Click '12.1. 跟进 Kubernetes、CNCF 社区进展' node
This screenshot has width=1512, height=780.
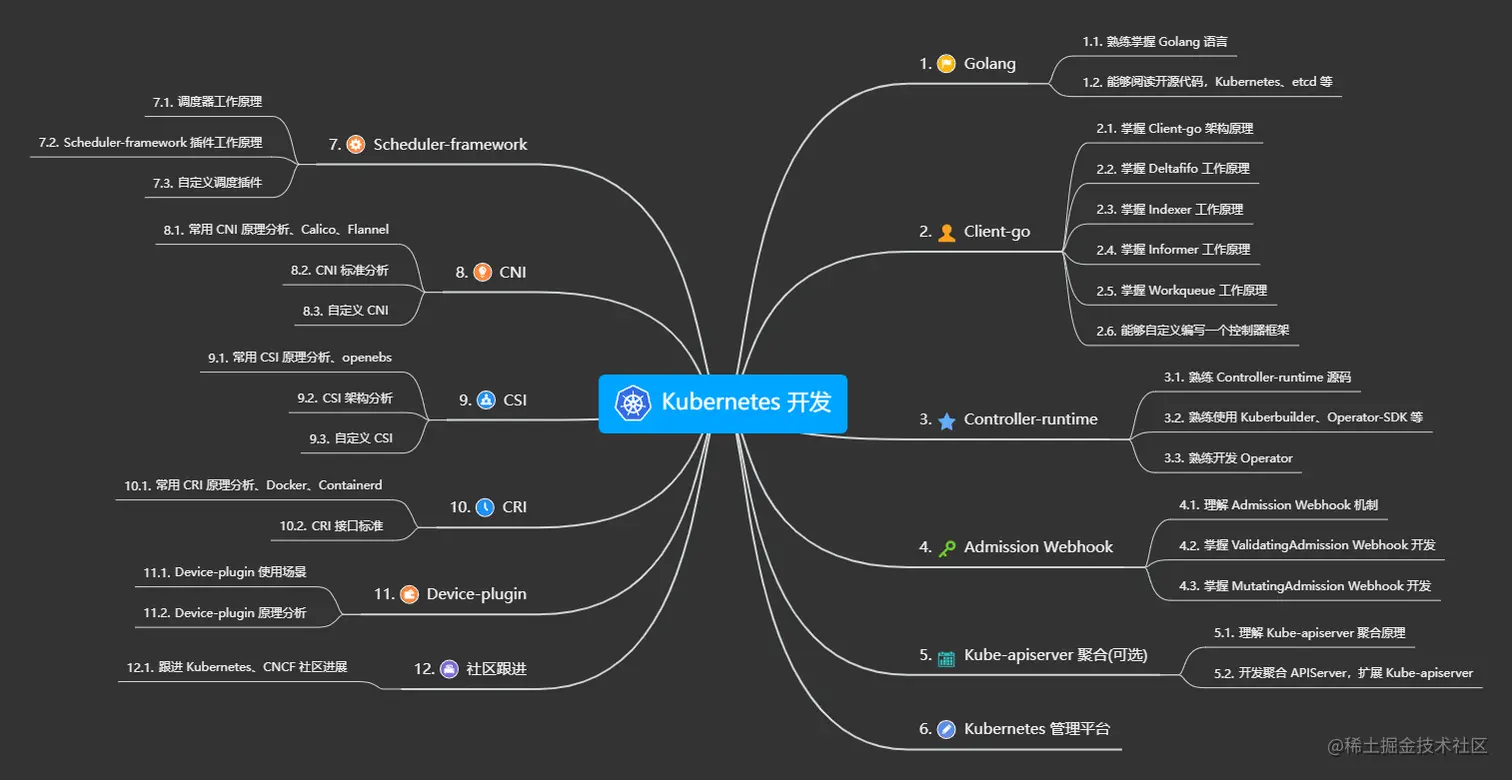tap(237, 667)
